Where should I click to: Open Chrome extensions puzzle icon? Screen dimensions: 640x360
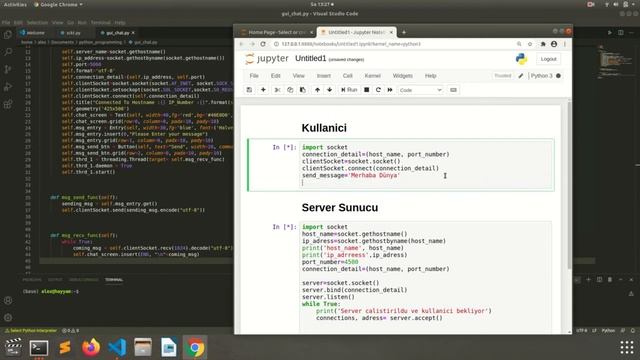coord(543,44)
